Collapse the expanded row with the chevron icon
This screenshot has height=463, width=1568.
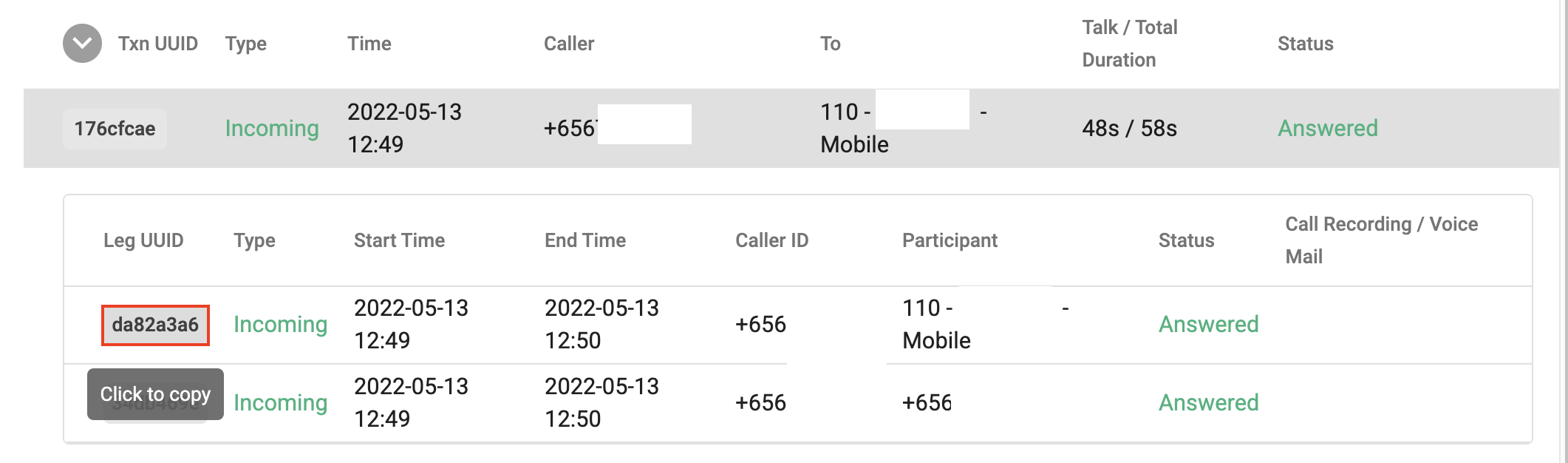pos(82,44)
